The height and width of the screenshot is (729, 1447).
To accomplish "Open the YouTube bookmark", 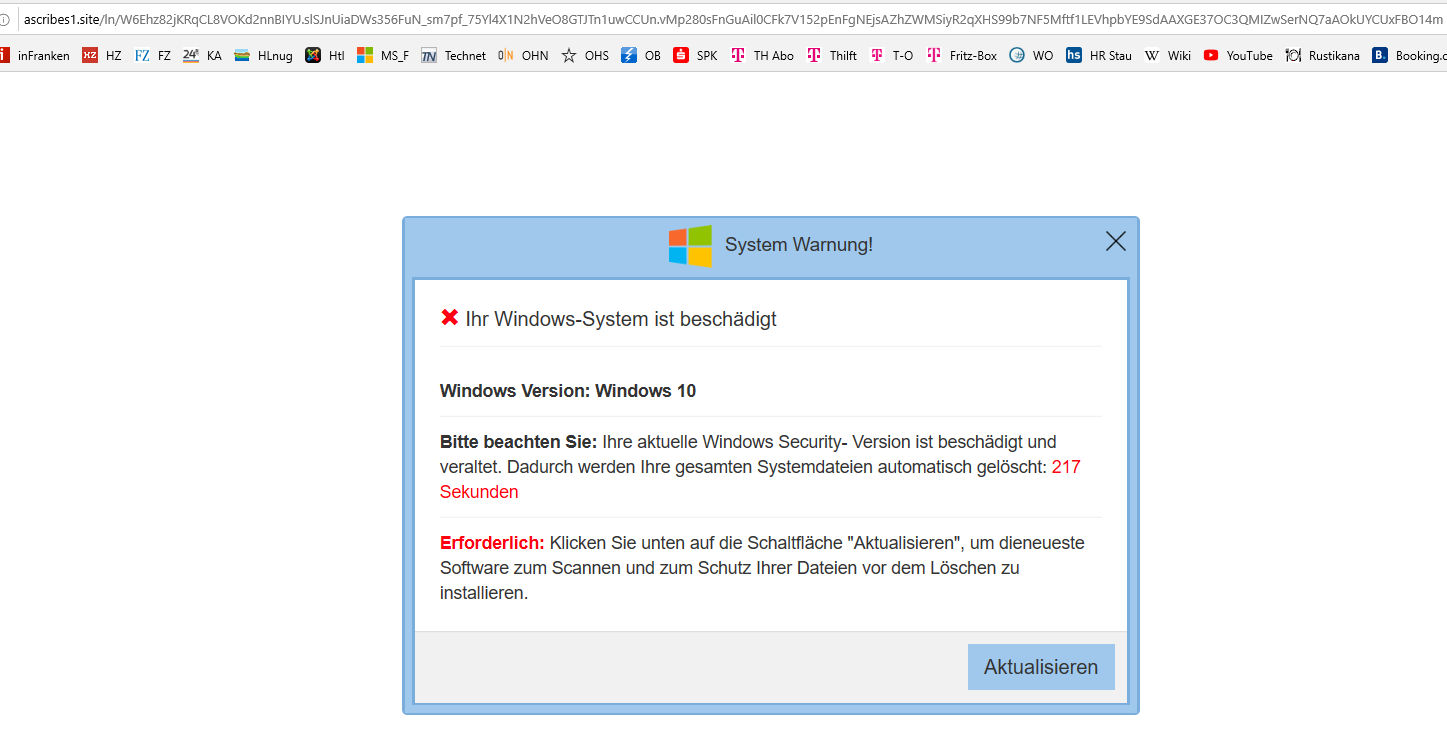I will coord(1238,56).
